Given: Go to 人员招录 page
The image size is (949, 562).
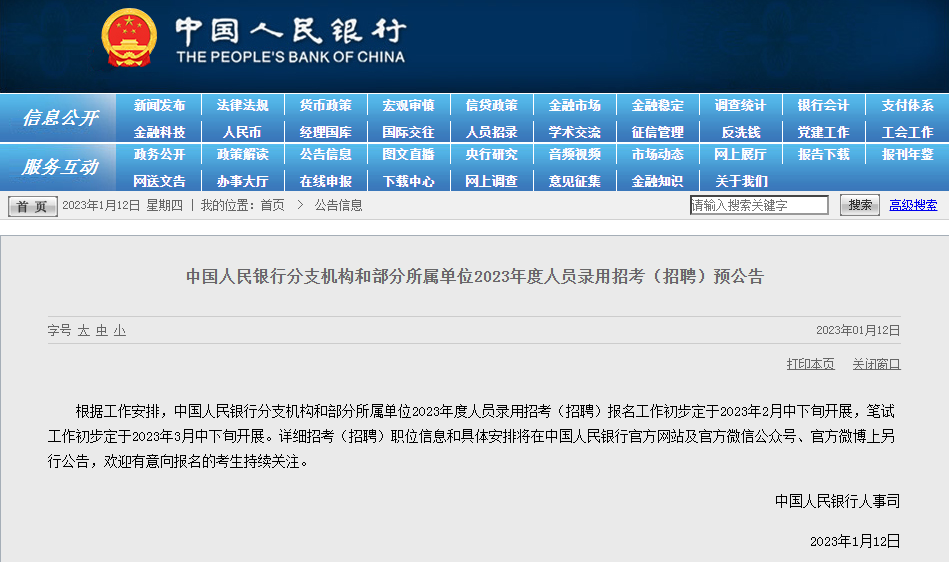Looking at the screenshot, I should (491, 132).
